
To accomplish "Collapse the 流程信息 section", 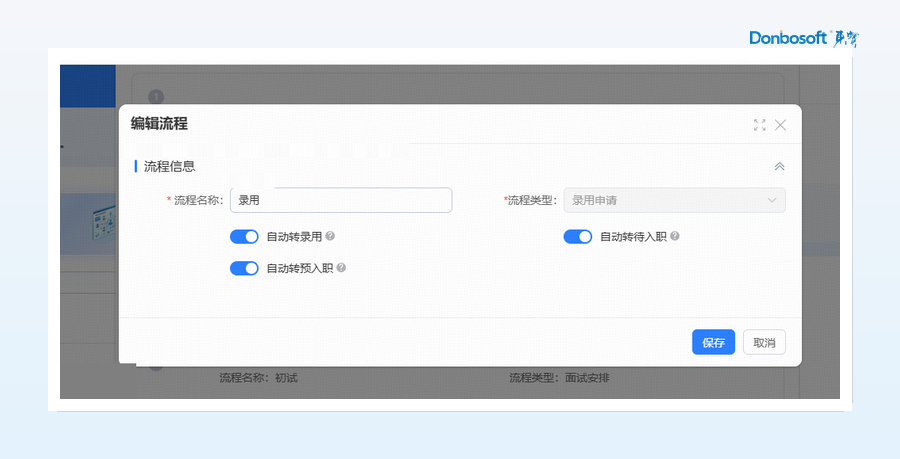I will point(779,166).
